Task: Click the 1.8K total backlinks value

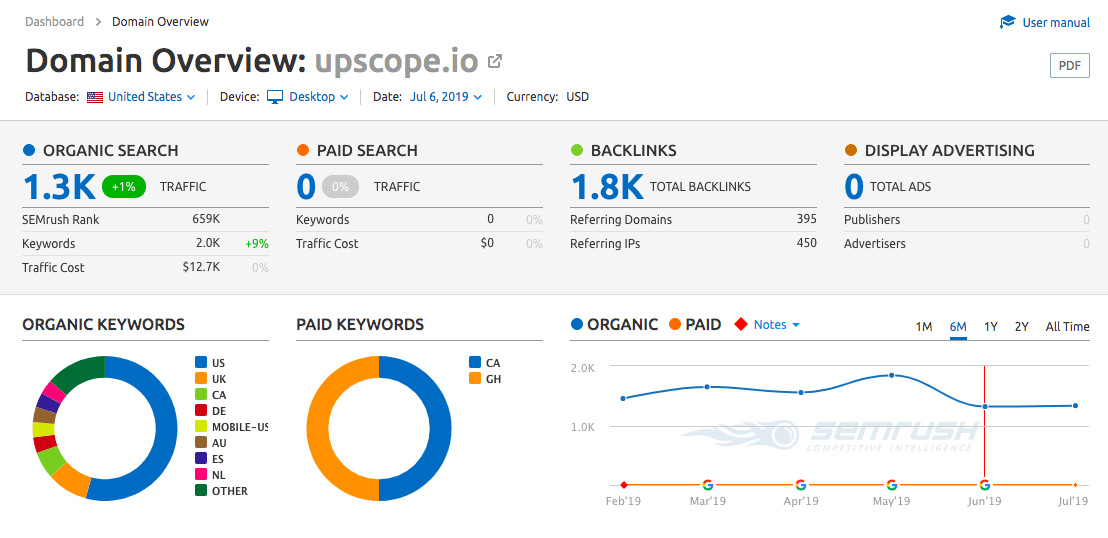Action: (x=607, y=187)
